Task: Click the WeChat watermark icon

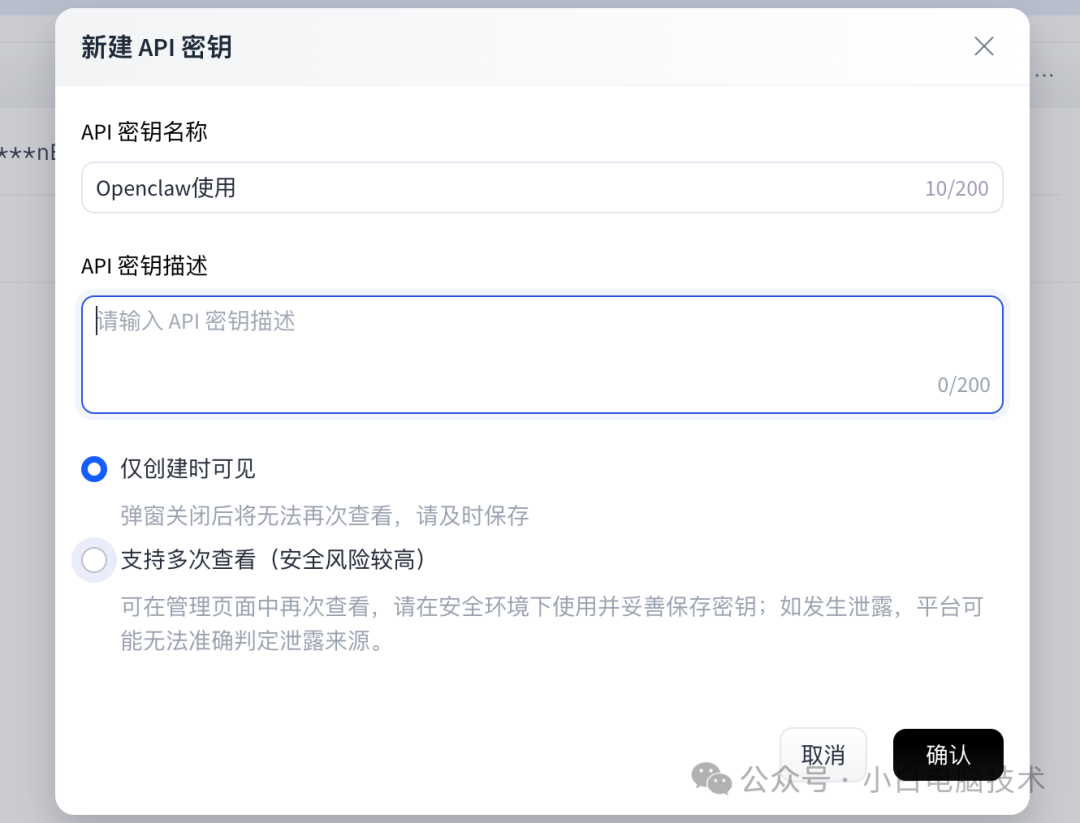Action: pyautogui.click(x=711, y=778)
